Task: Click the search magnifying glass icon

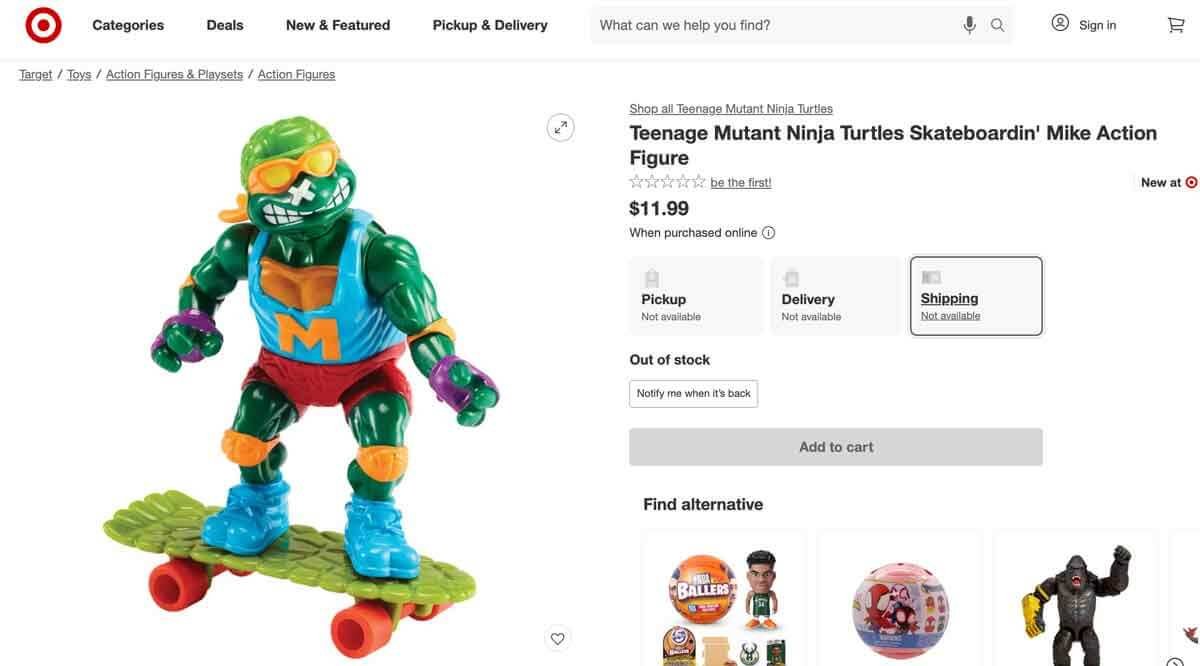Action: tap(994, 23)
